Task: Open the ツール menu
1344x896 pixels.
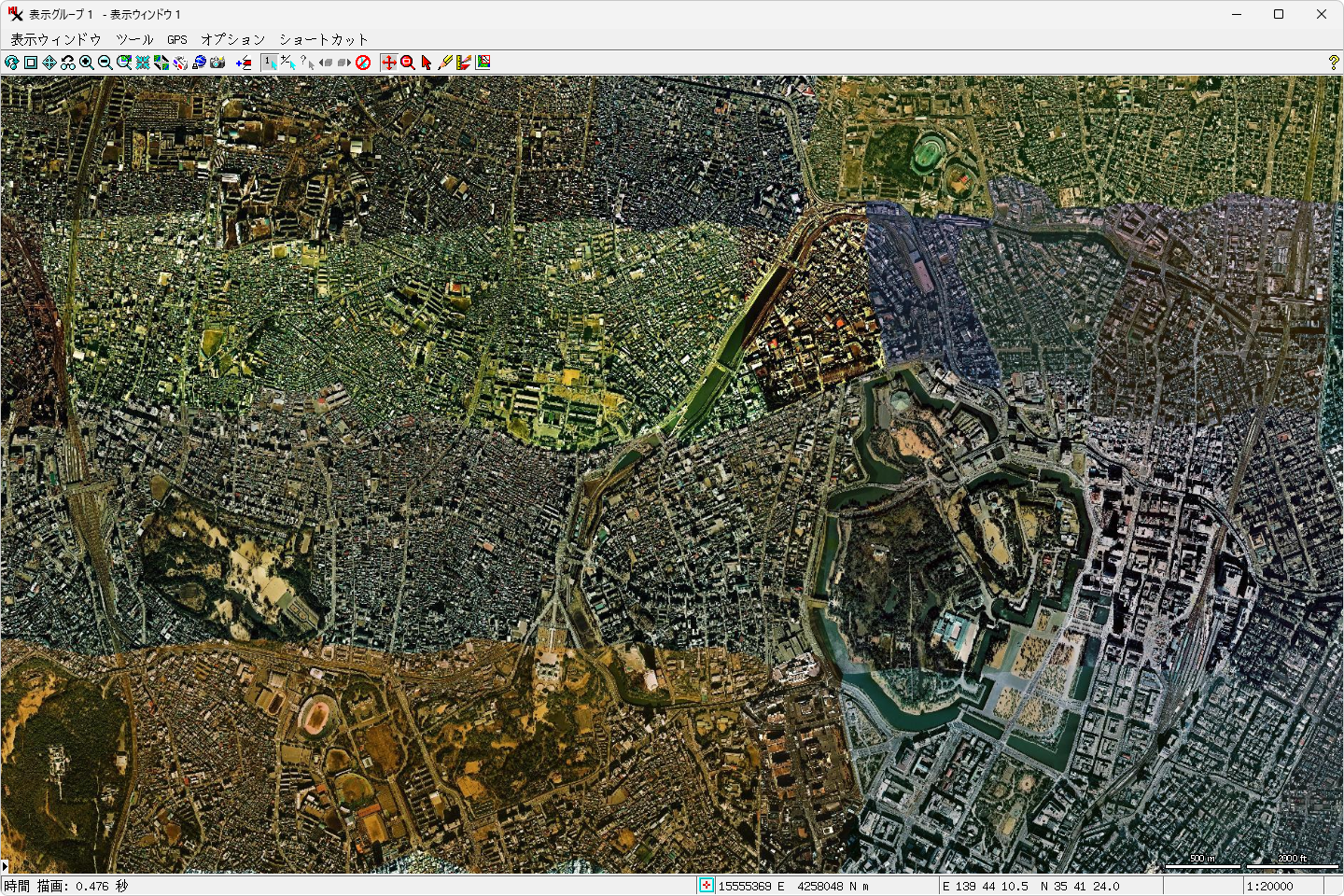Action: tap(134, 39)
